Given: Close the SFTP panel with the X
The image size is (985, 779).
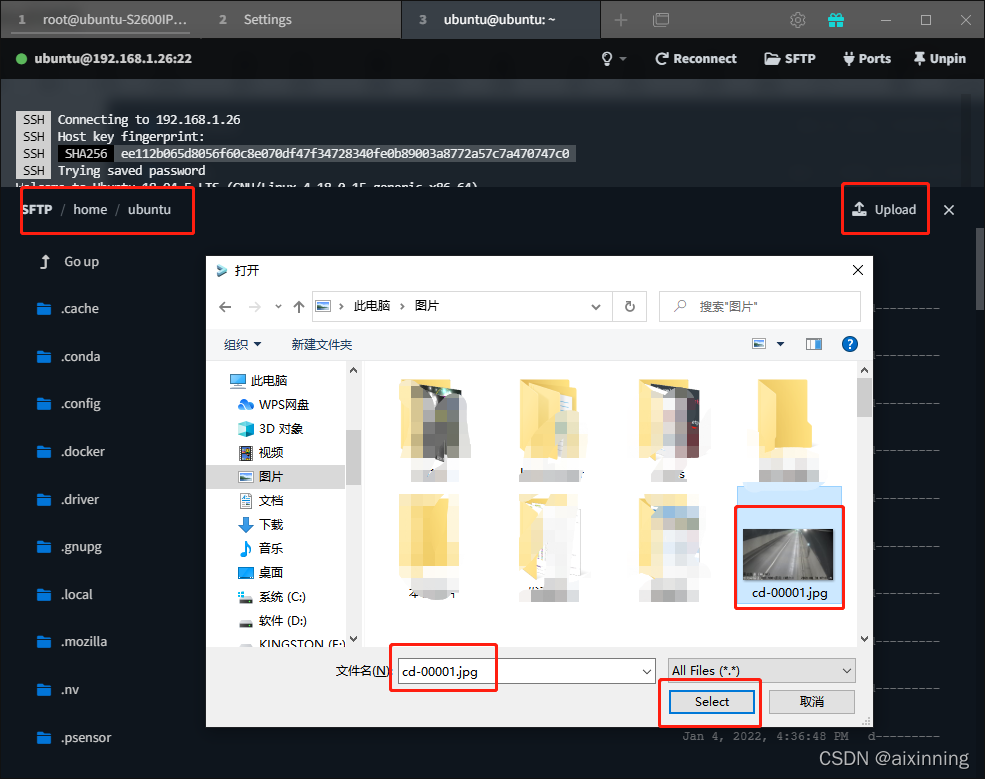Looking at the screenshot, I should tap(949, 210).
